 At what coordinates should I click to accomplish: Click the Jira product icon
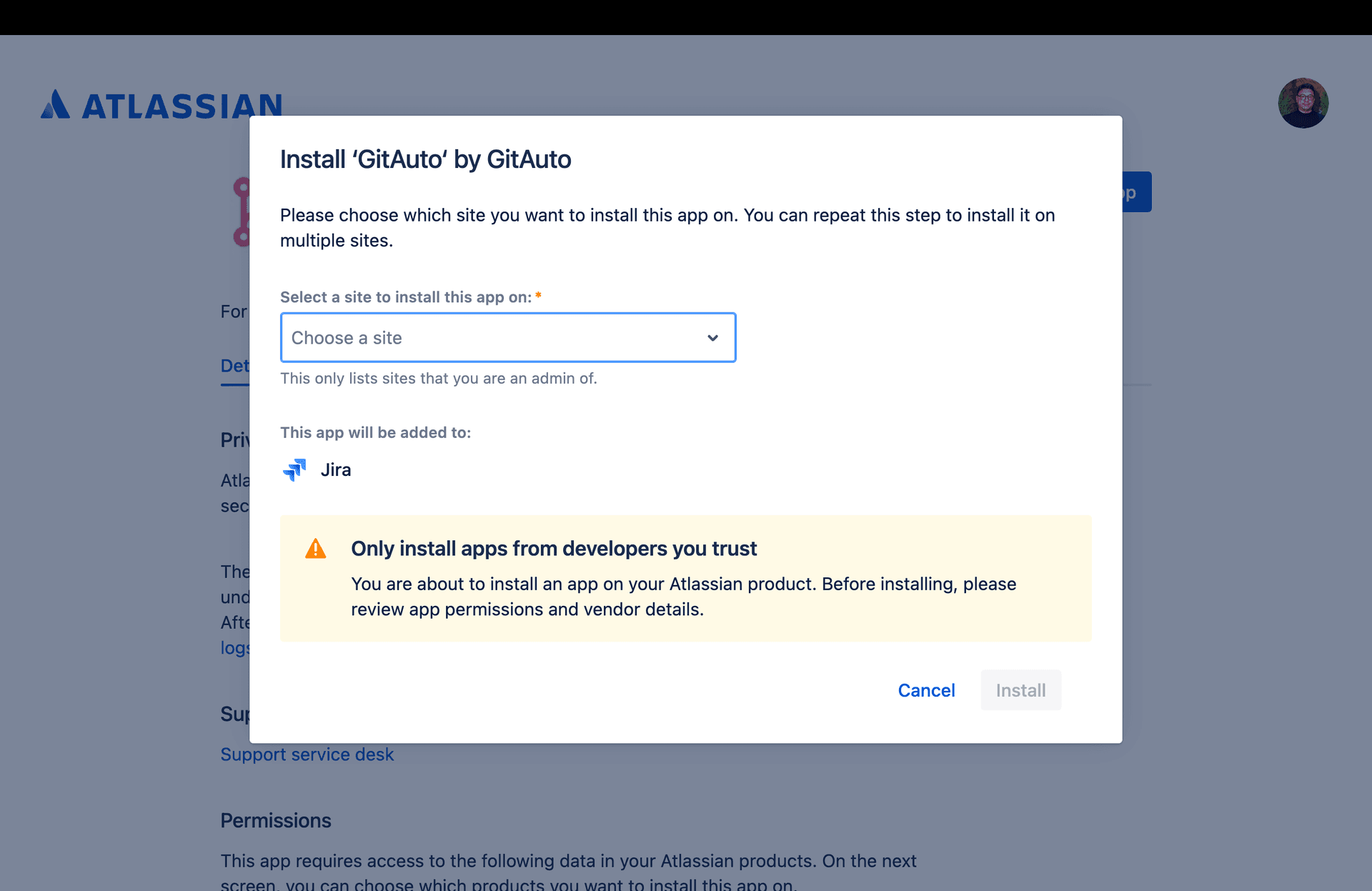tap(294, 470)
